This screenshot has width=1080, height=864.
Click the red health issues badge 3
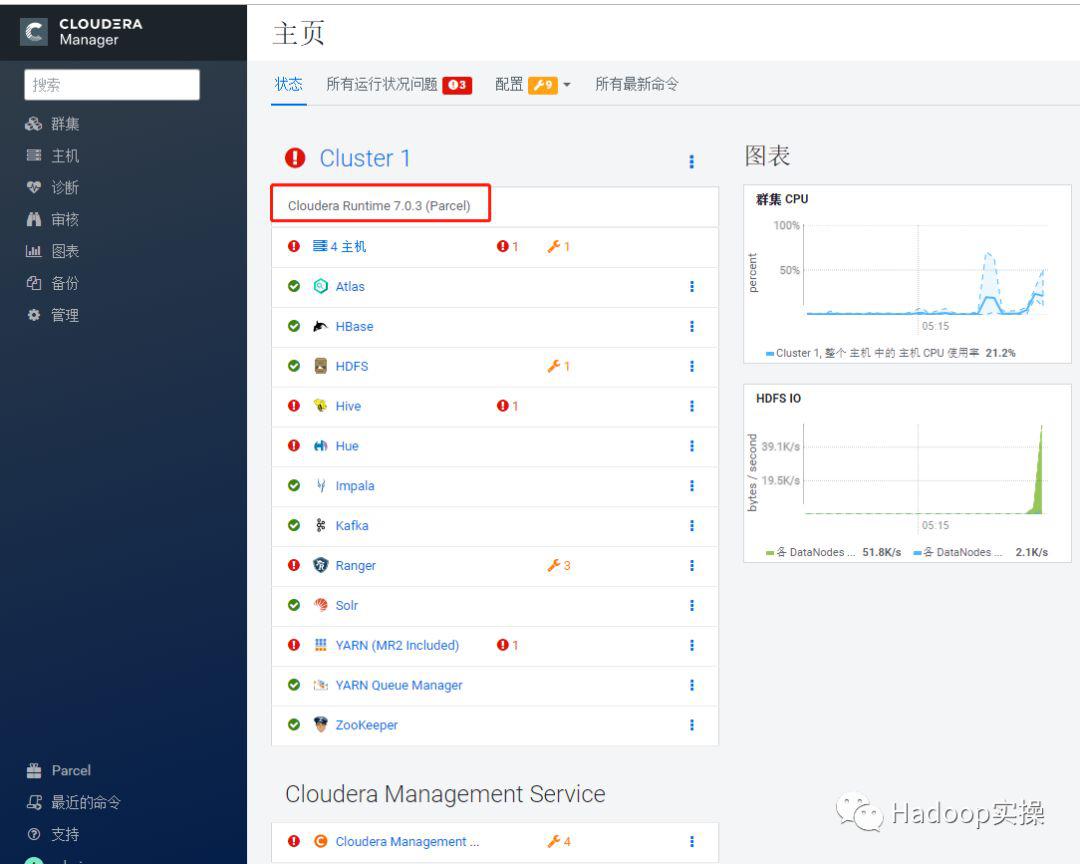457,85
